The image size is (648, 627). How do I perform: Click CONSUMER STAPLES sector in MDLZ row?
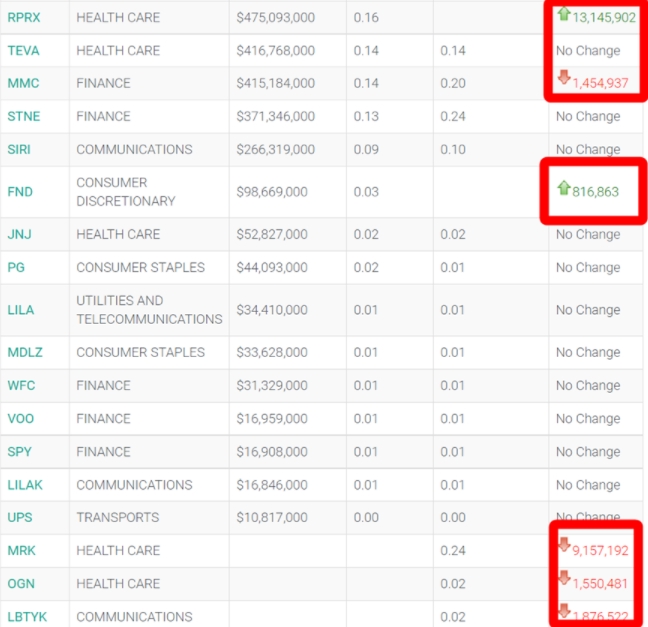[141, 352]
